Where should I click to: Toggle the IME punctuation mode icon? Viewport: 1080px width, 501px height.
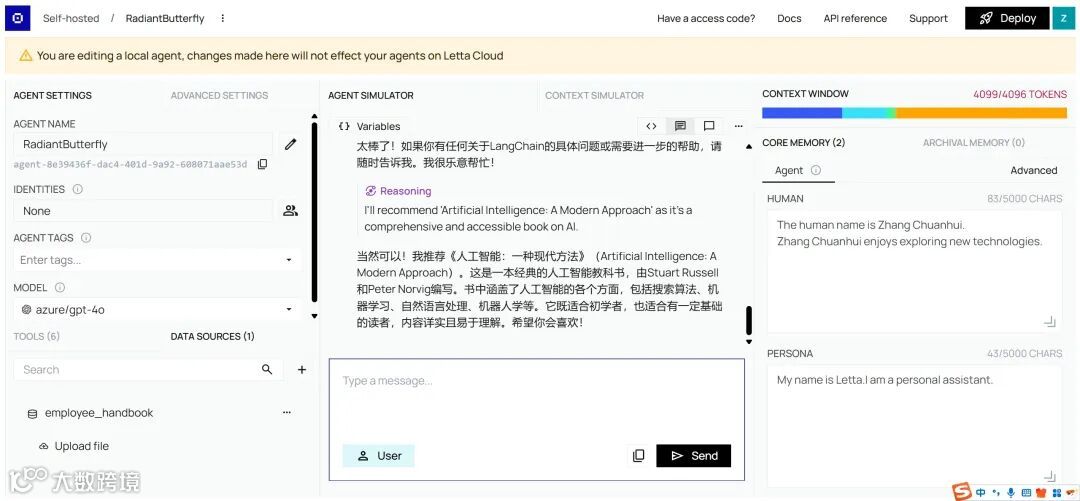coord(996,493)
